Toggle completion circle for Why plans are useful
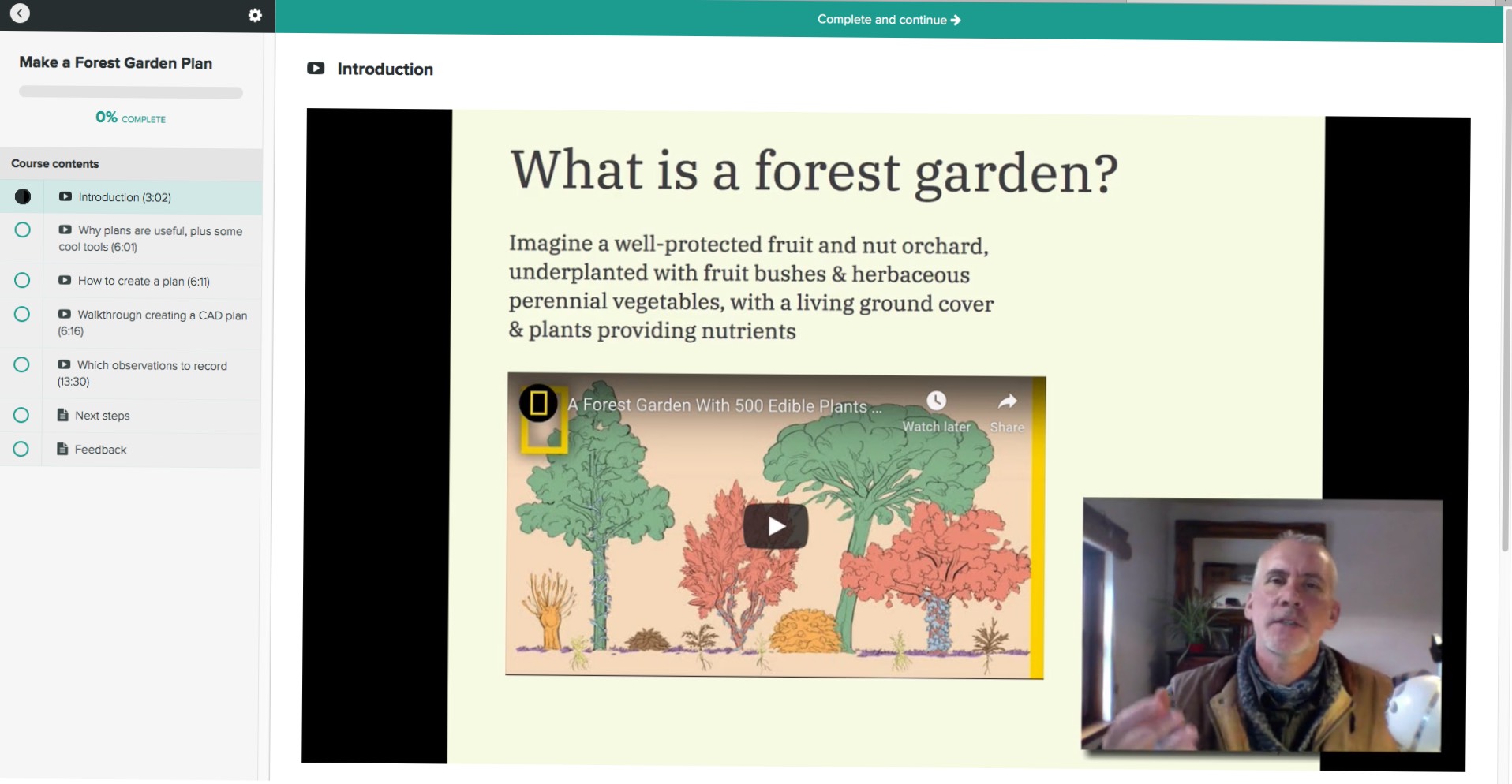This screenshot has width=1512, height=784. [x=23, y=230]
